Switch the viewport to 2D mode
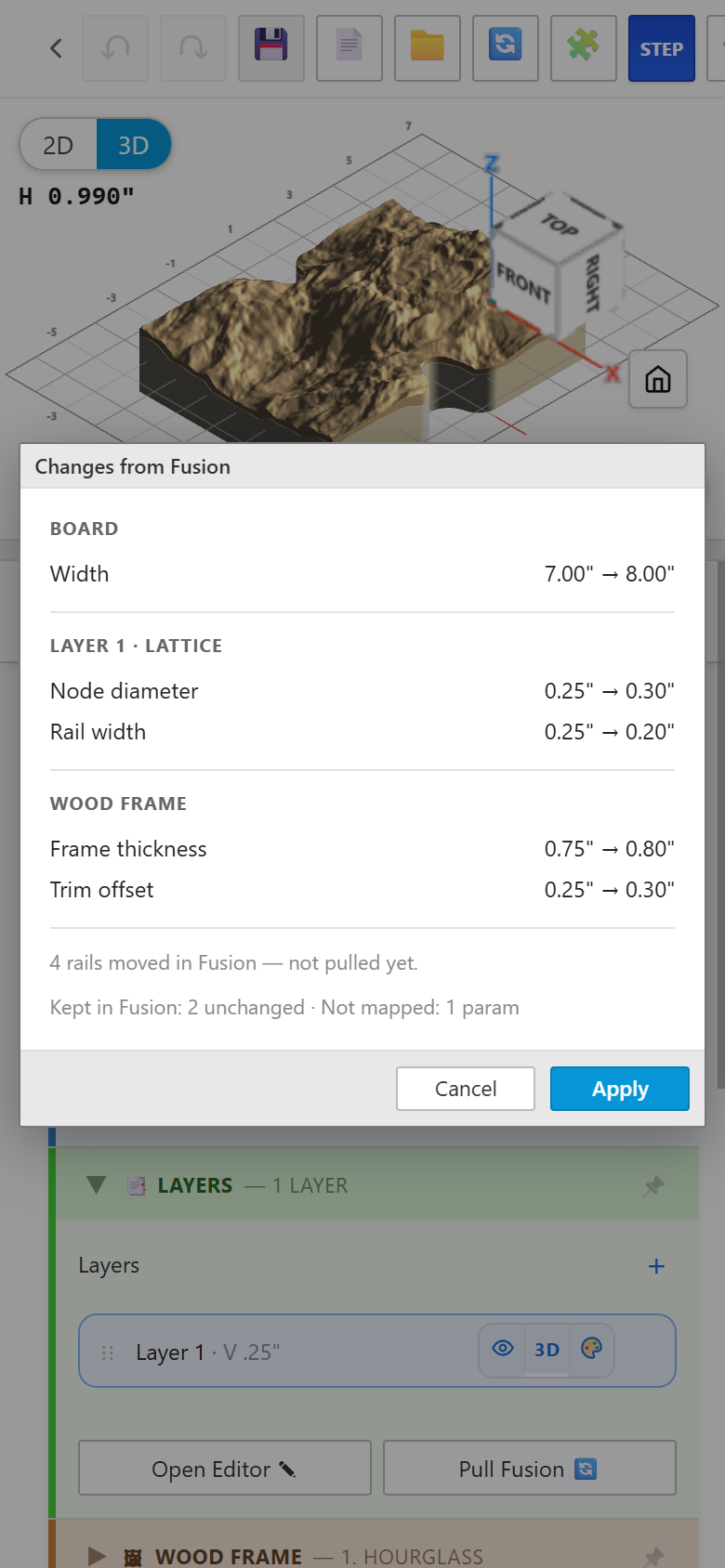 [x=59, y=145]
